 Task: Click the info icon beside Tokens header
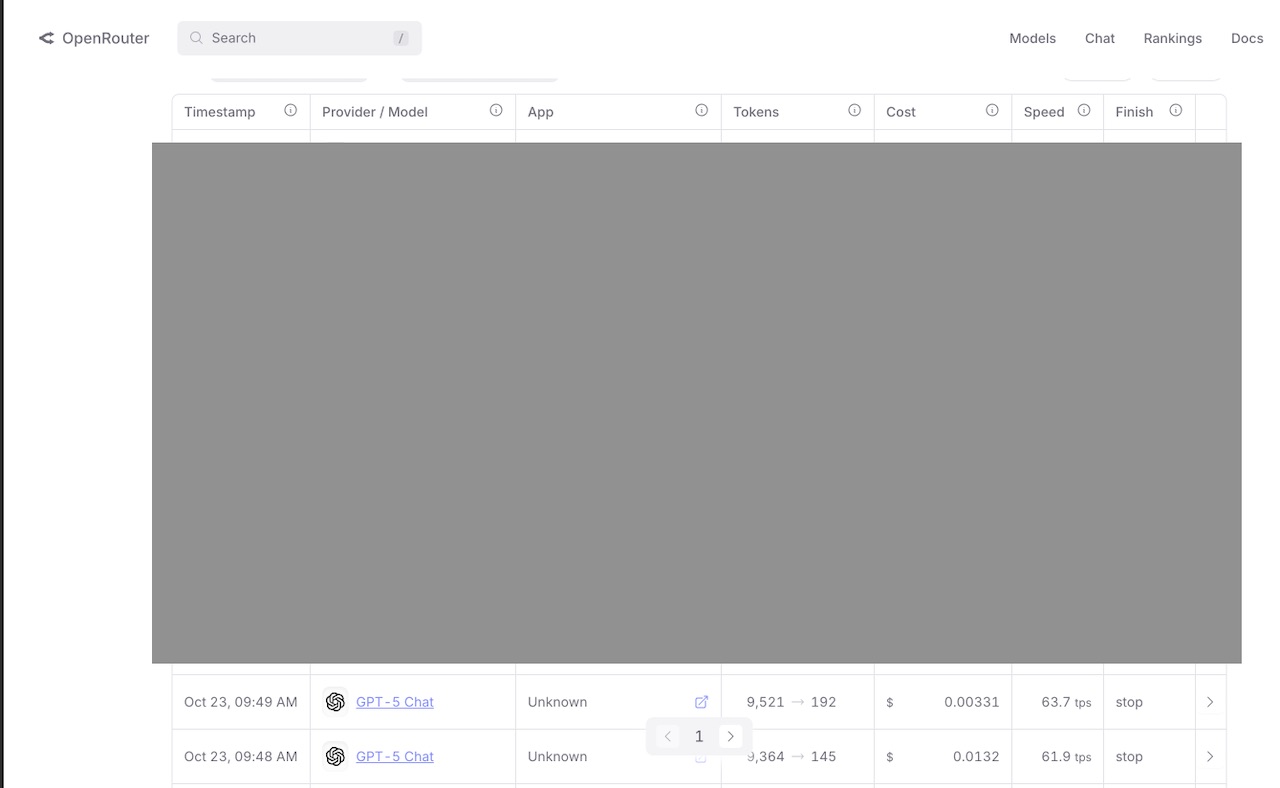pos(855,110)
